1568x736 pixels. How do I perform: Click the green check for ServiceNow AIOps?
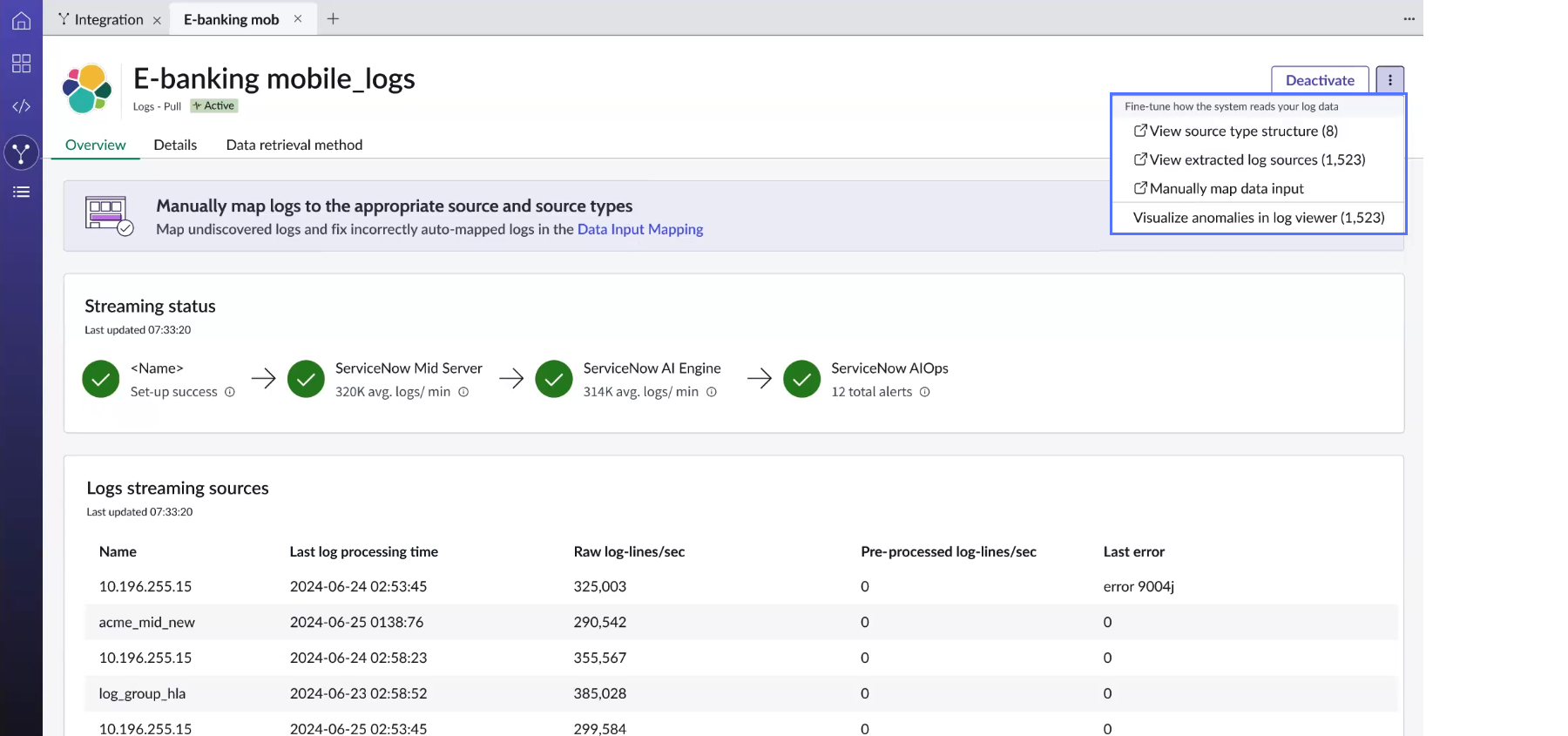click(x=802, y=379)
